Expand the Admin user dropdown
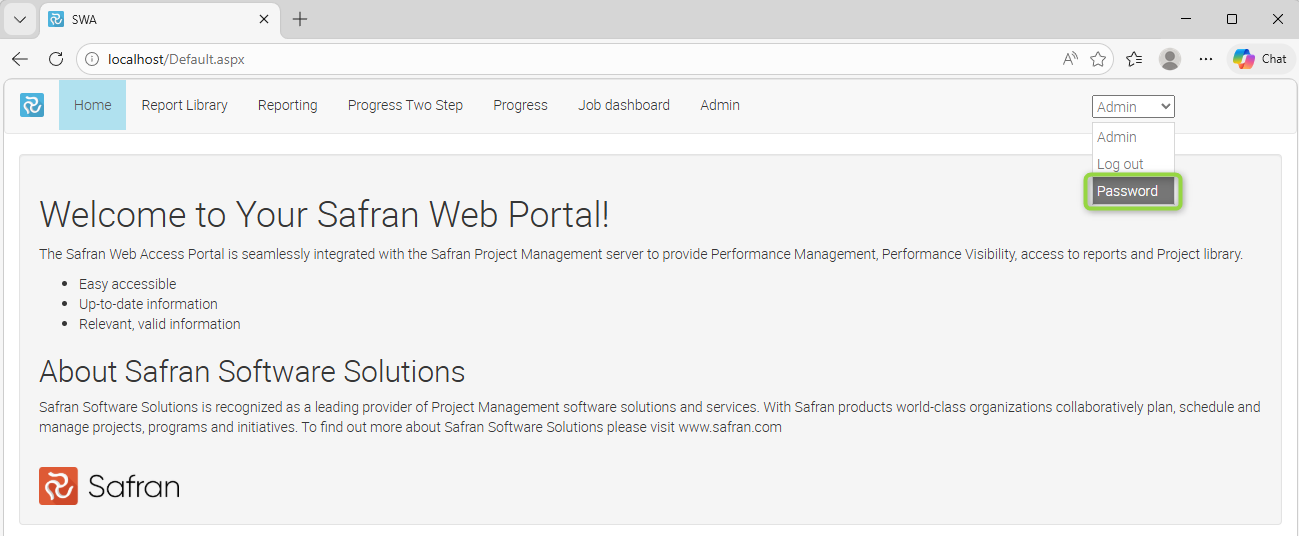Viewport: 1299px width, 536px height. pyautogui.click(x=1133, y=107)
